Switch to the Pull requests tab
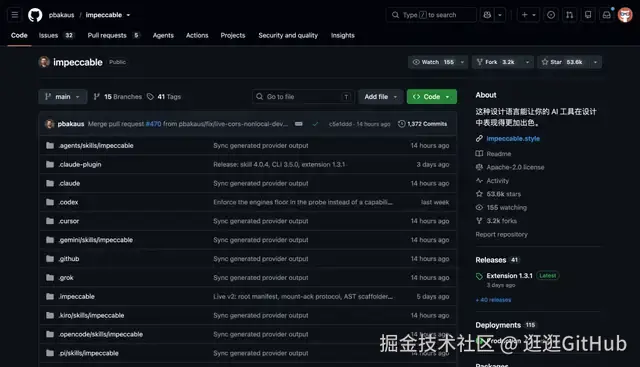This screenshot has width=640, height=367. coord(113,36)
